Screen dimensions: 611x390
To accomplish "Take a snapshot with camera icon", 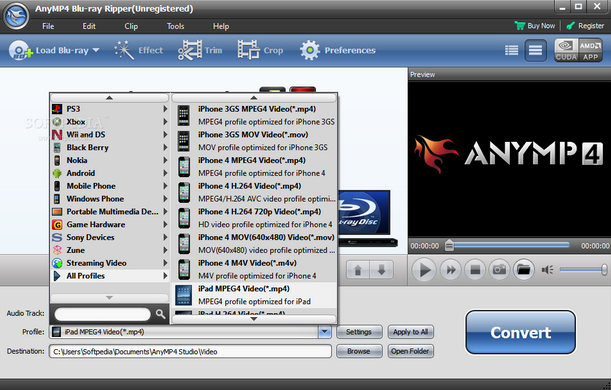I will 499,269.
